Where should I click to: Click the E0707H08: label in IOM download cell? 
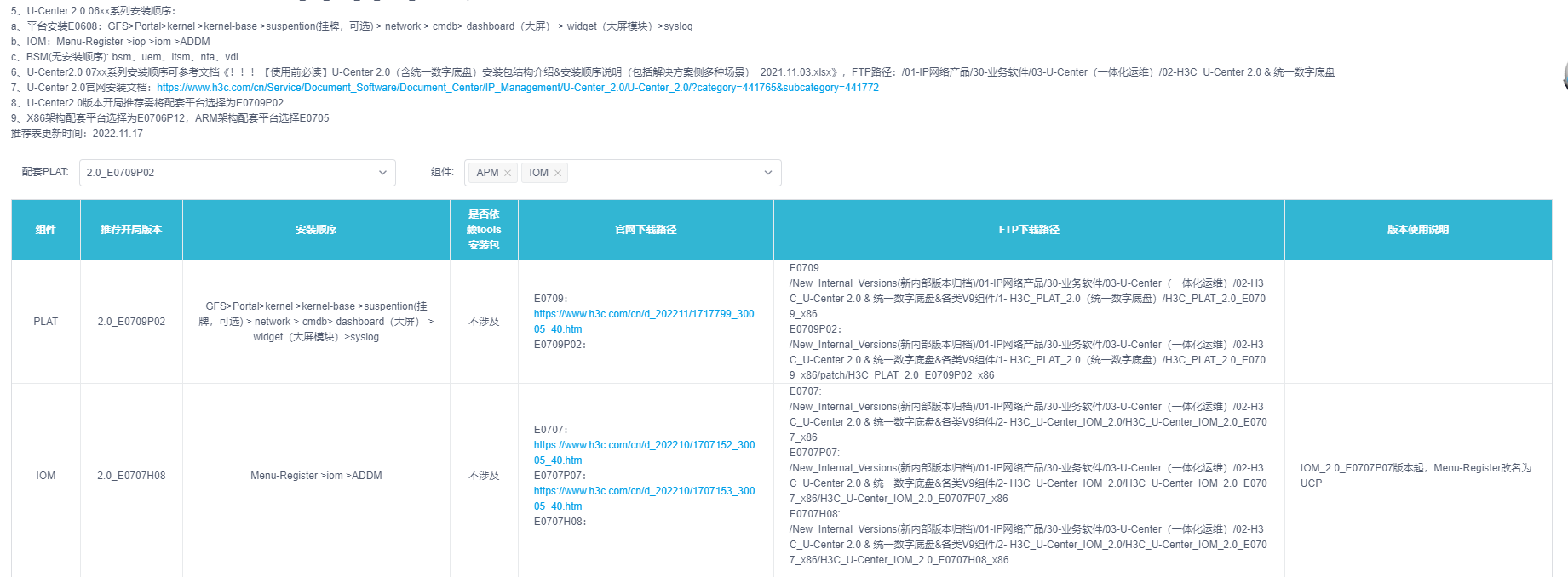click(560, 522)
